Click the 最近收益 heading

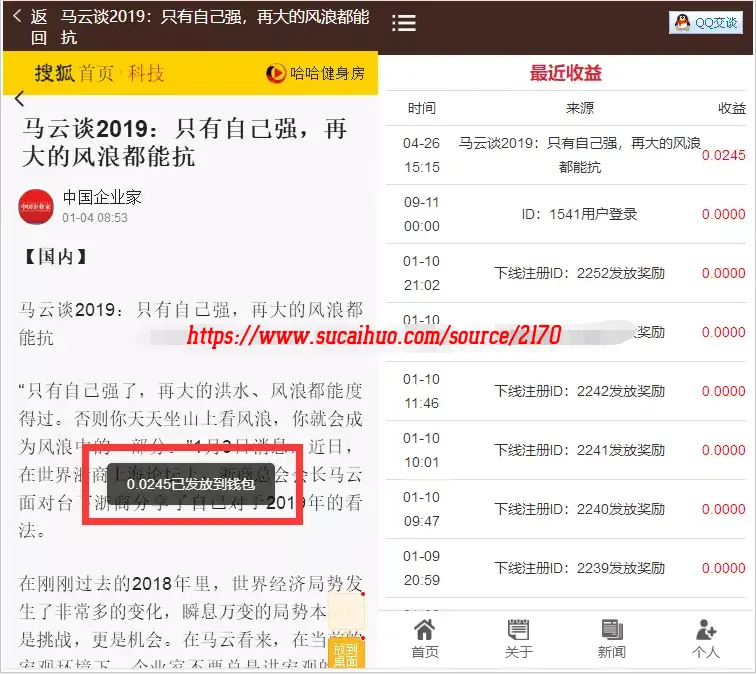point(566,73)
